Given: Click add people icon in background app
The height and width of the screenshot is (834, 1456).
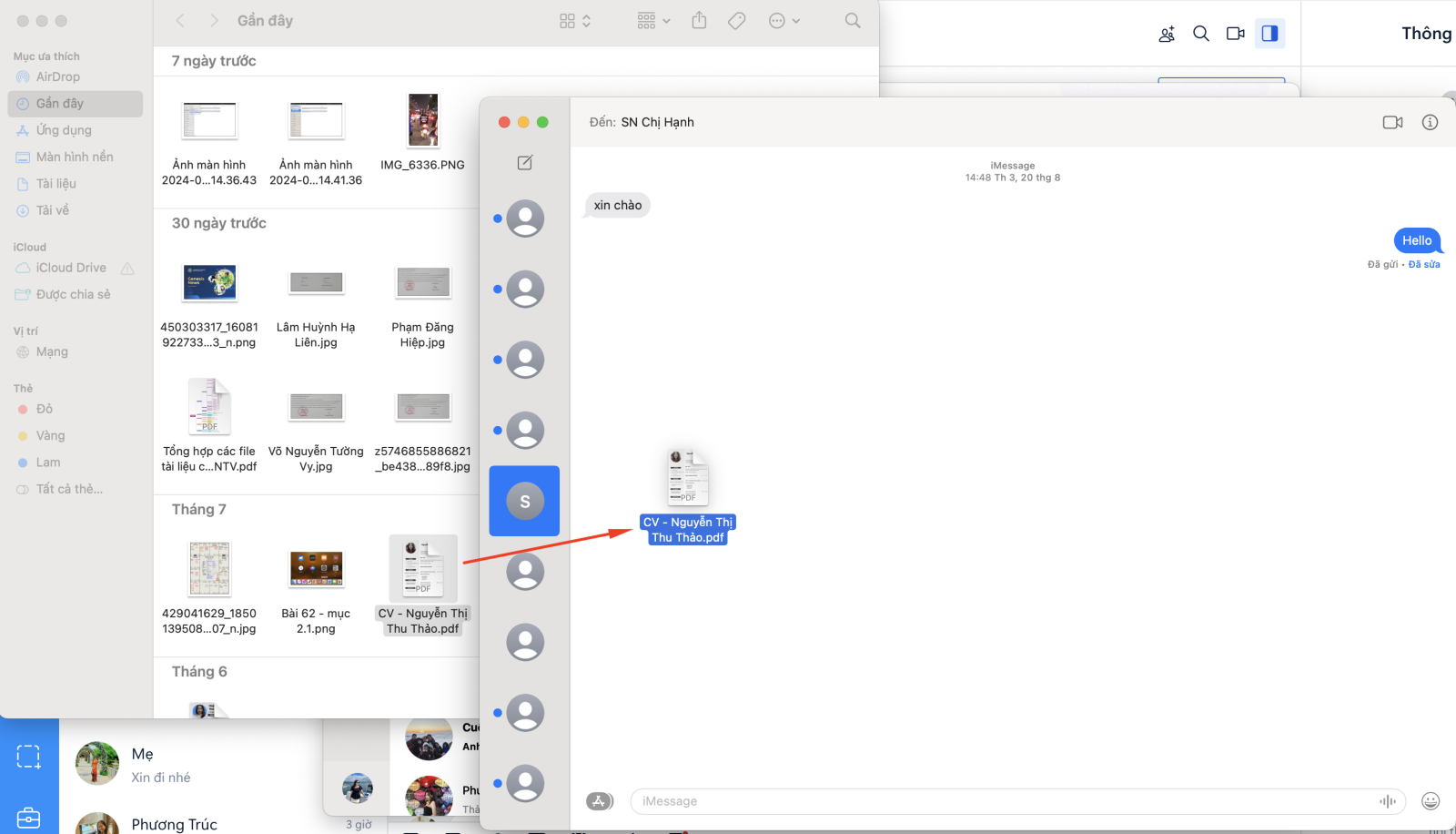Looking at the screenshot, I should (x=1167, y=34).
